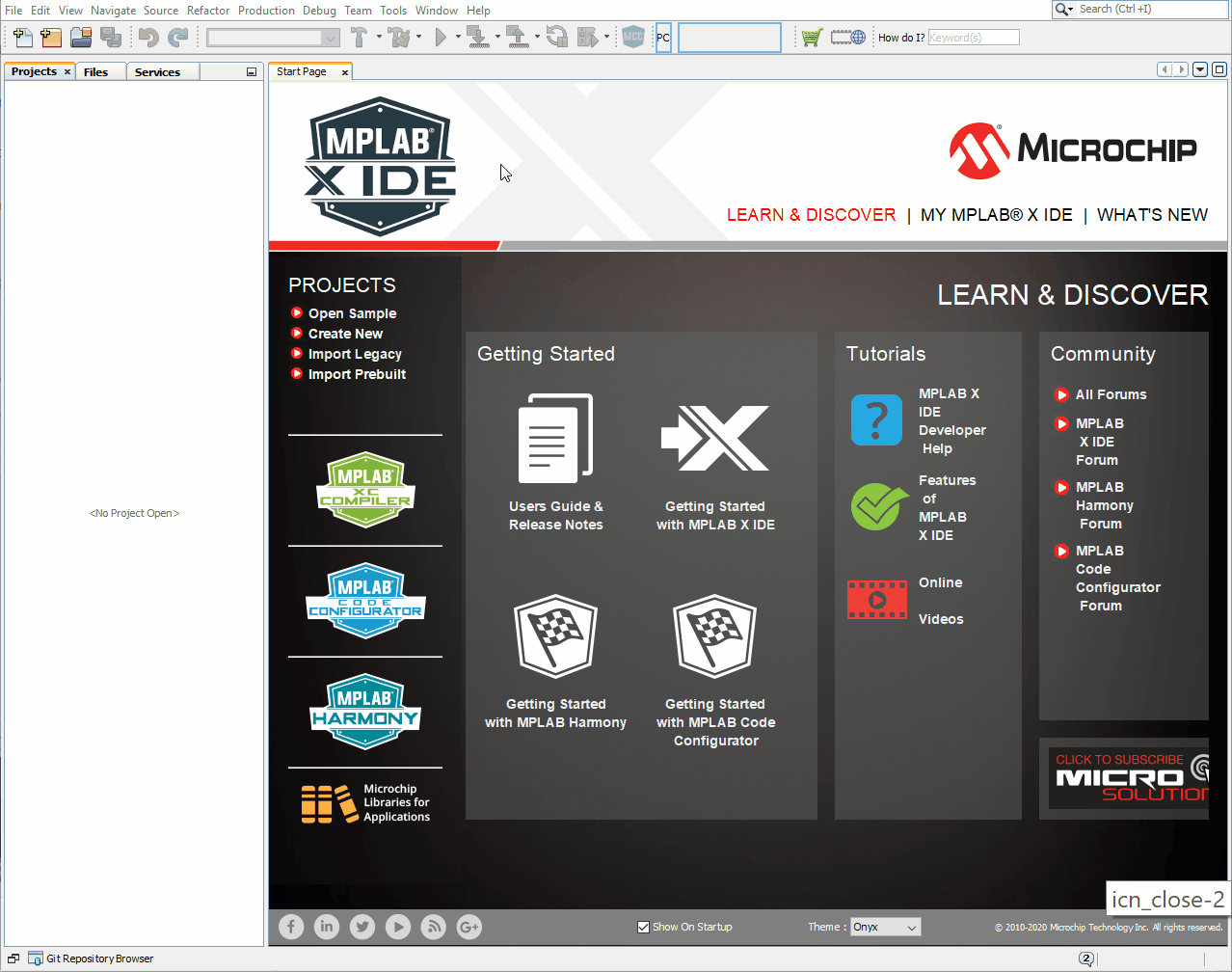The width and height of the screenshot is (1232, 972).
Task: Expand the Run Project dropdown arrow
Action: [458, 38]
